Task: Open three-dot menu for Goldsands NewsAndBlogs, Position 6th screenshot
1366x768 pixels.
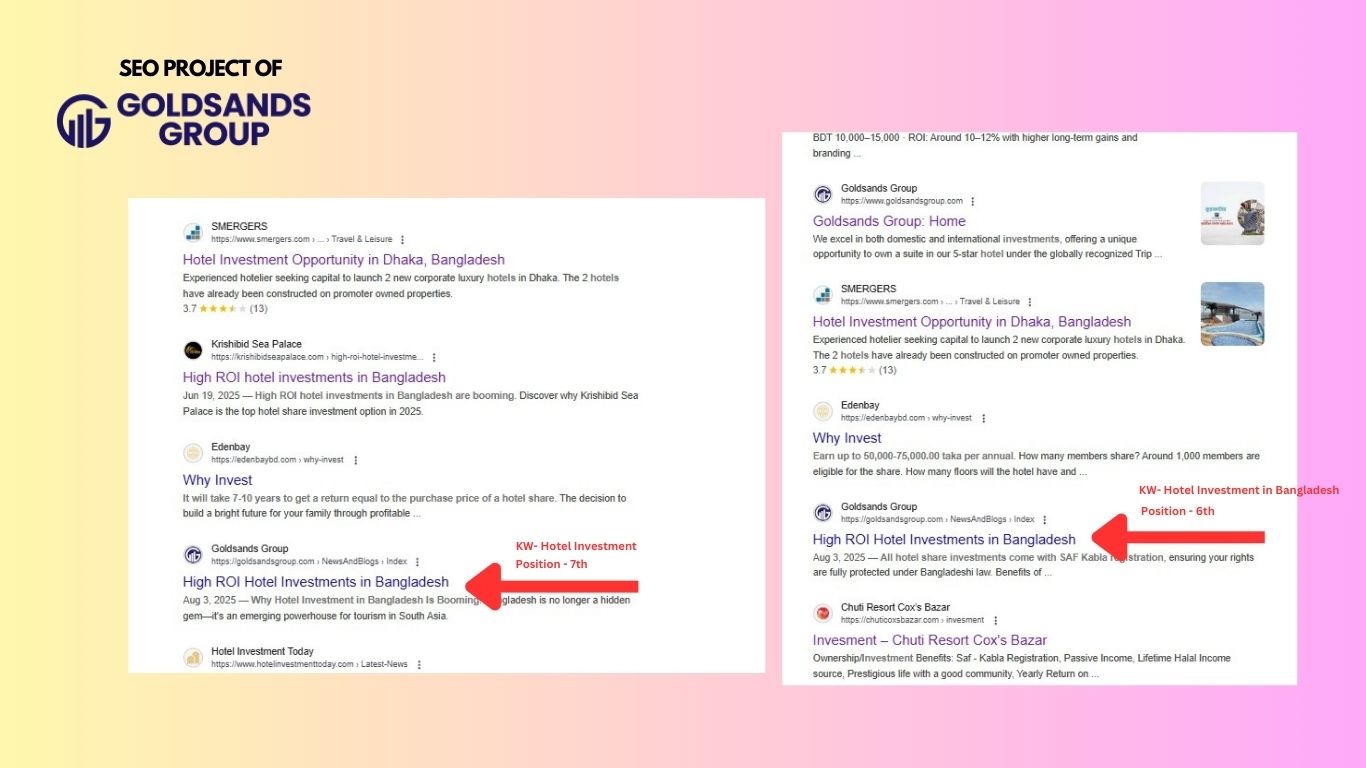Action: tap(1045, 520)
